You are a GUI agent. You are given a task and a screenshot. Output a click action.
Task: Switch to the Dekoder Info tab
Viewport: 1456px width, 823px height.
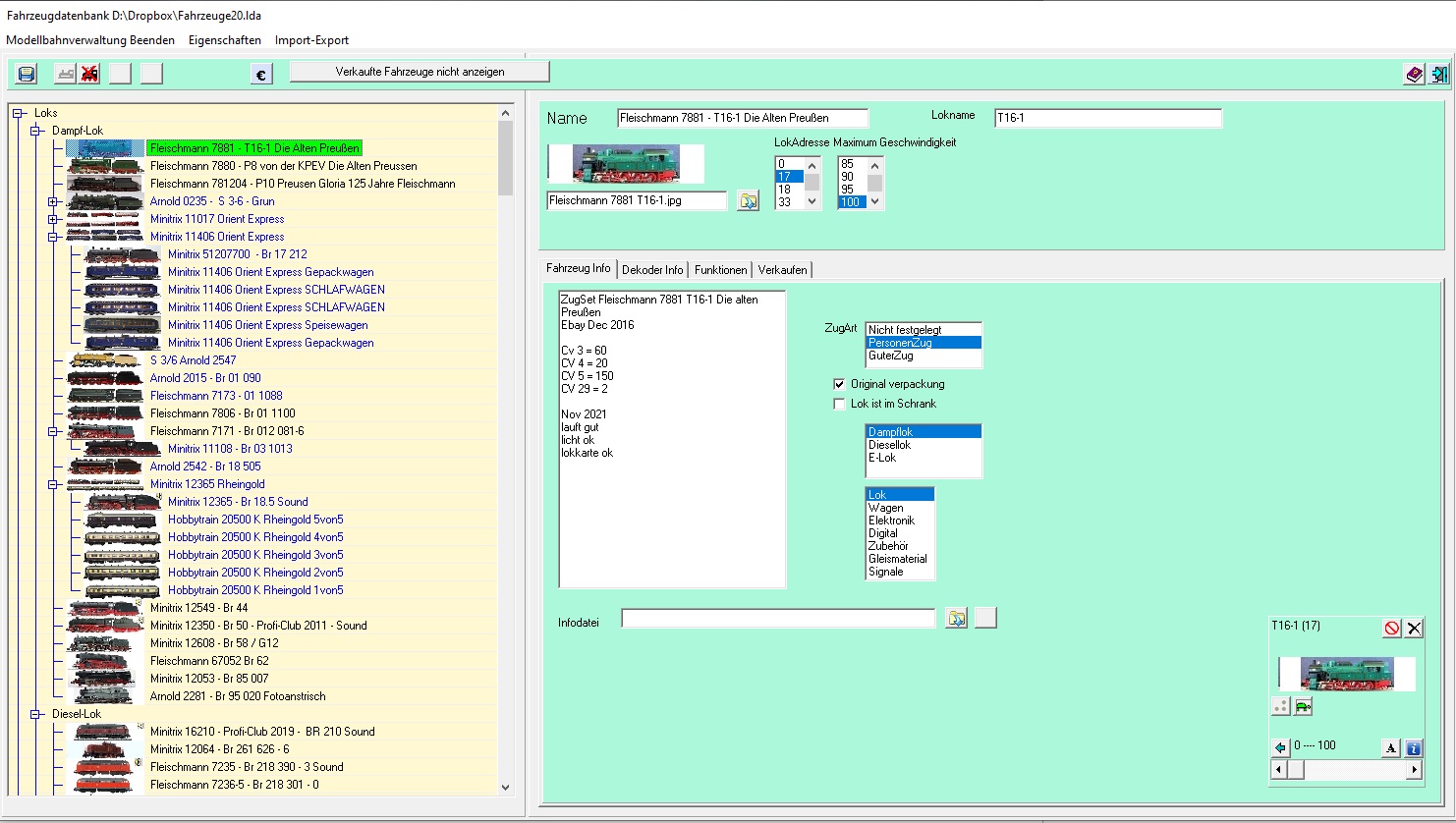652,270
